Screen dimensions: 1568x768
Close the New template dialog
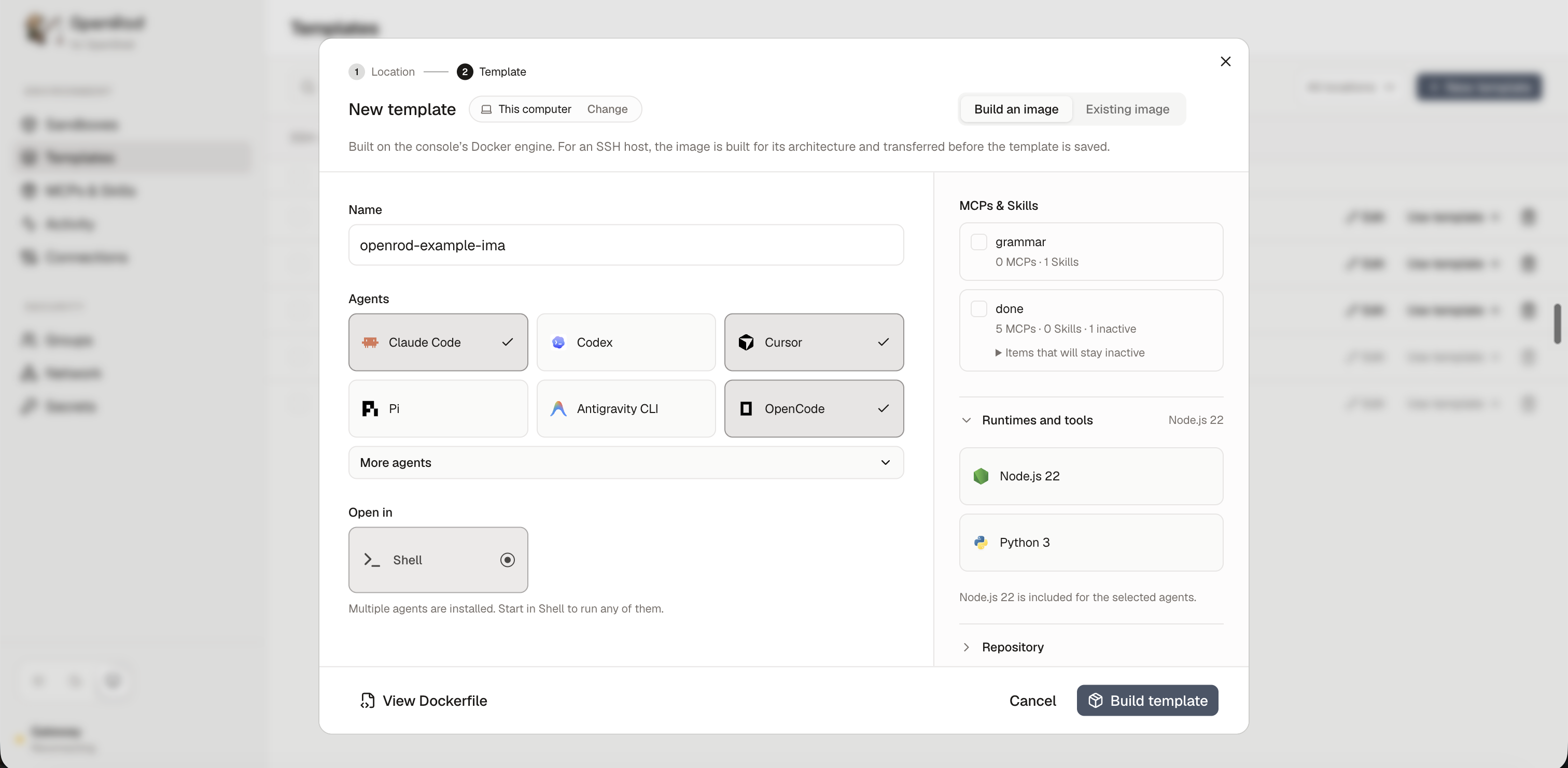pos(1225,62)
